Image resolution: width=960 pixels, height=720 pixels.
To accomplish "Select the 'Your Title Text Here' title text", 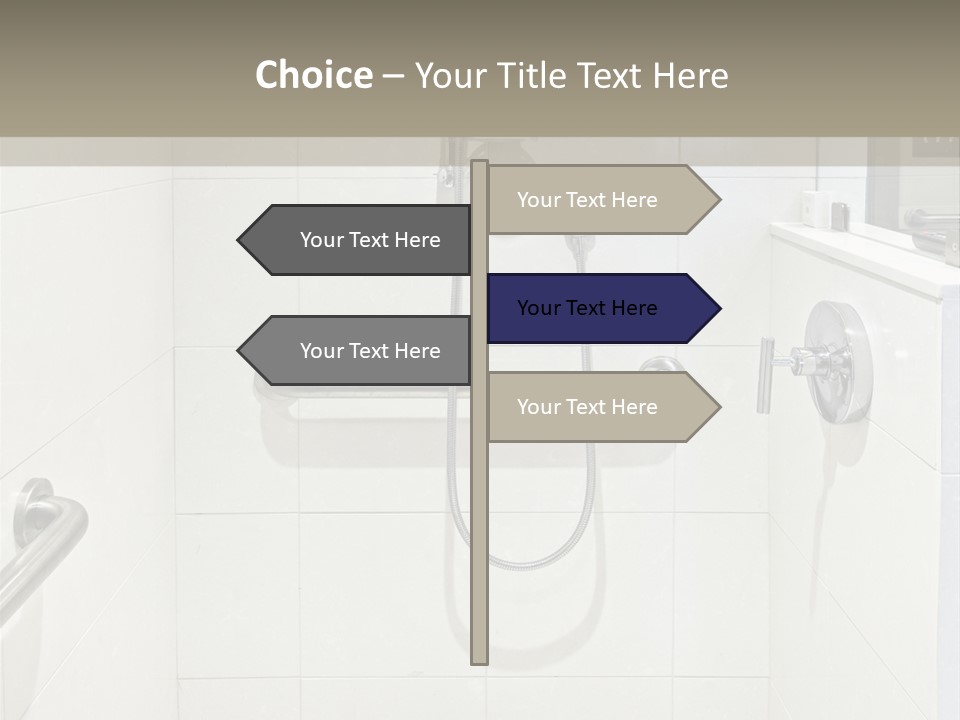I will (571, 75).
